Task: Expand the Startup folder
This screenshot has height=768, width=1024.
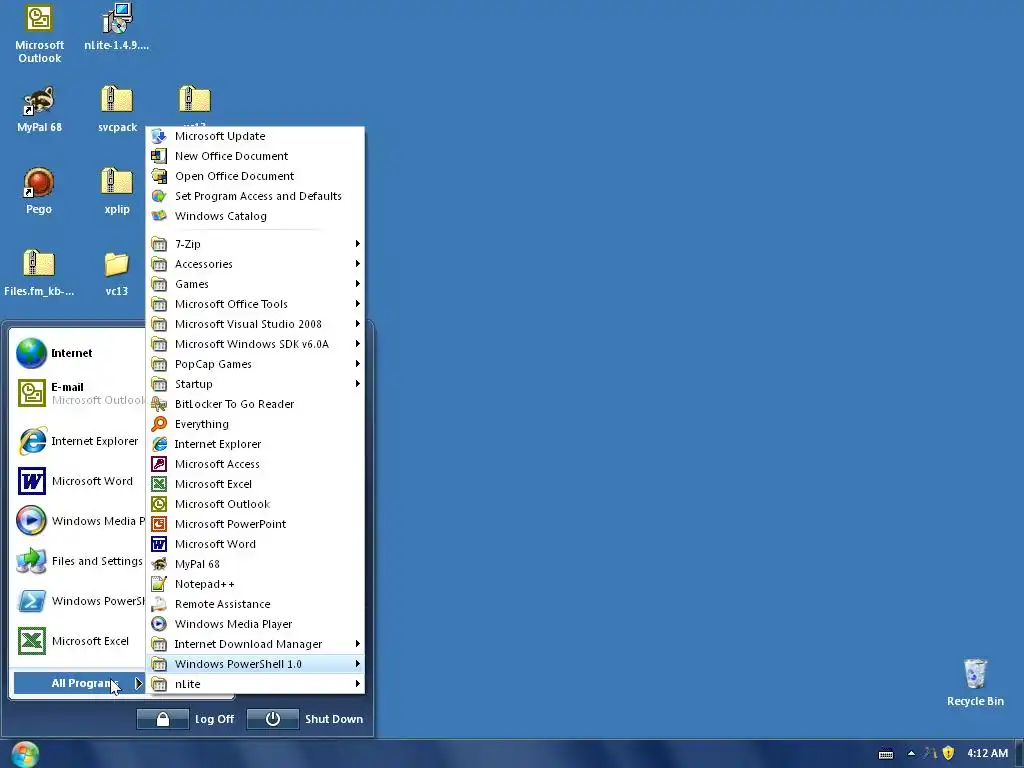Action: tap(255, 384)
